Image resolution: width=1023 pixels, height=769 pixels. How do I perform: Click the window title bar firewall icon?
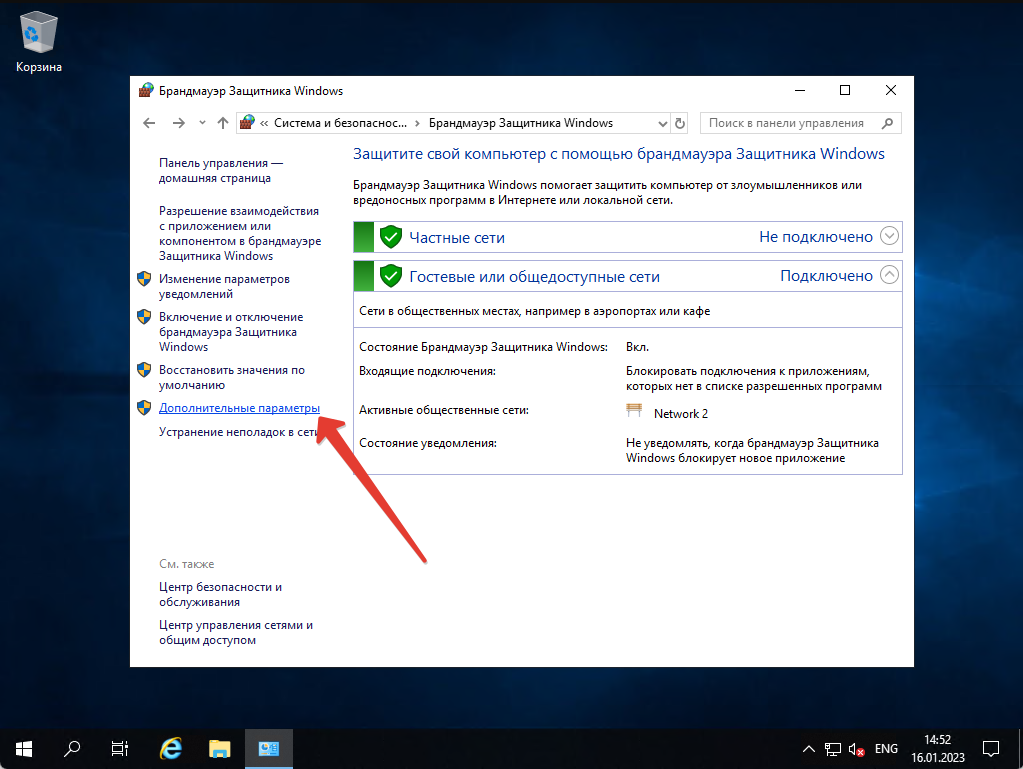[146, 91]
